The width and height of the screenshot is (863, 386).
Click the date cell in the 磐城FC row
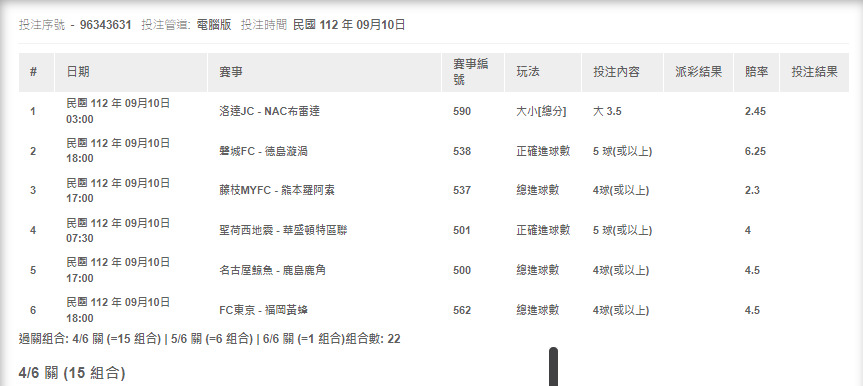[x=118, y=151]
